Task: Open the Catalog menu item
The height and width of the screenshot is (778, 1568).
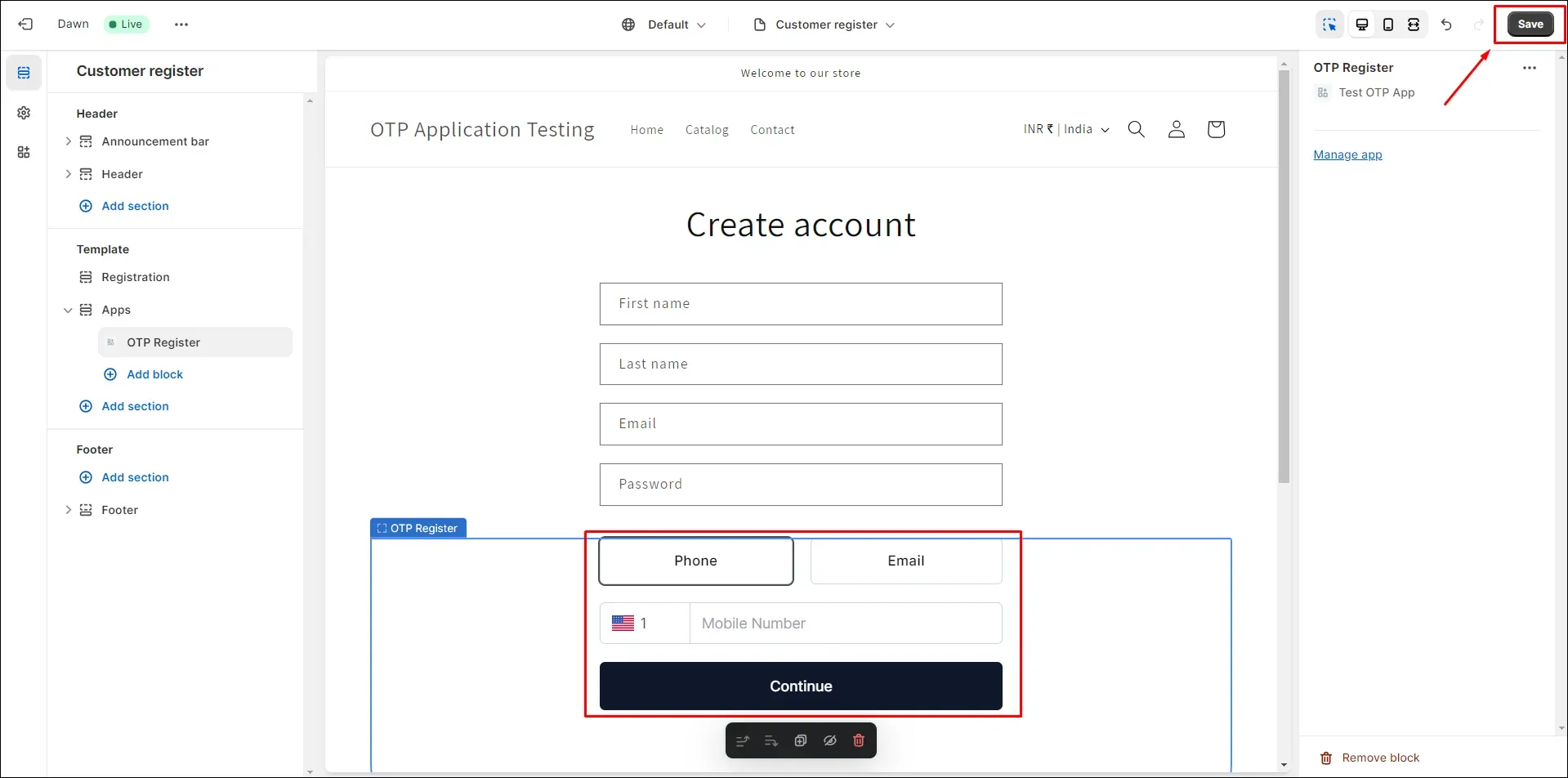Action: pyautogui.click(x=707, y=130)
